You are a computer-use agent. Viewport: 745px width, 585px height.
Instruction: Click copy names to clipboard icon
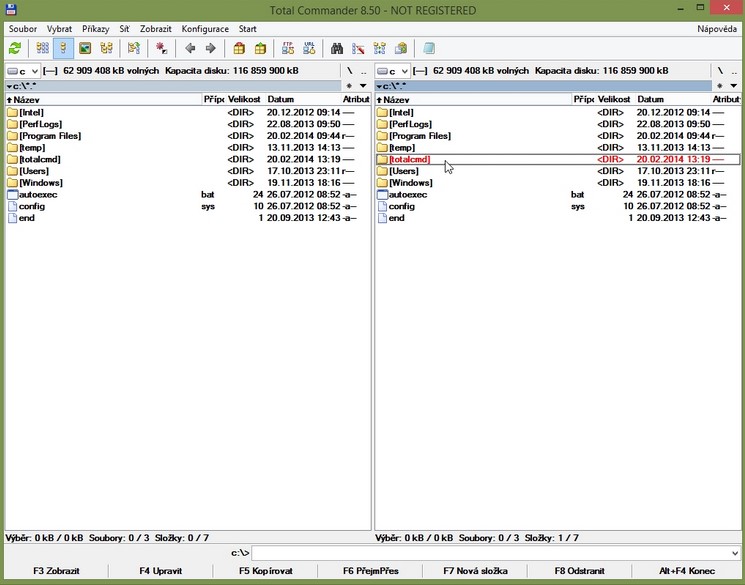click(401, 48)
